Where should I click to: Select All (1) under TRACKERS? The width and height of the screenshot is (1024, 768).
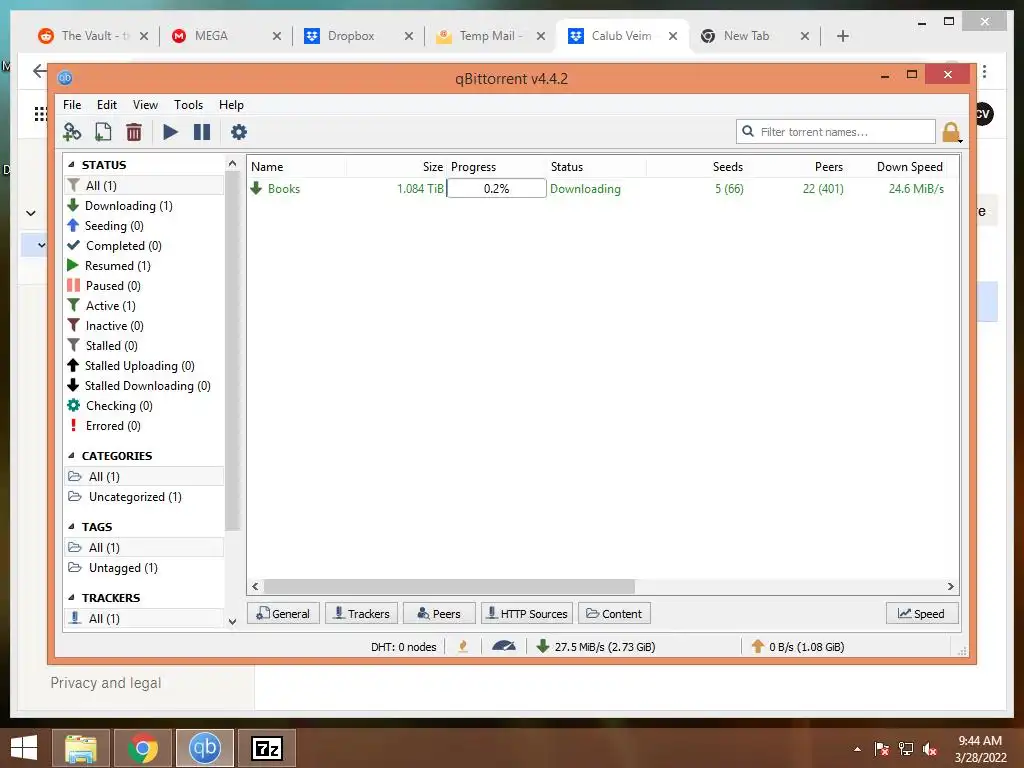tap(144, 618)
